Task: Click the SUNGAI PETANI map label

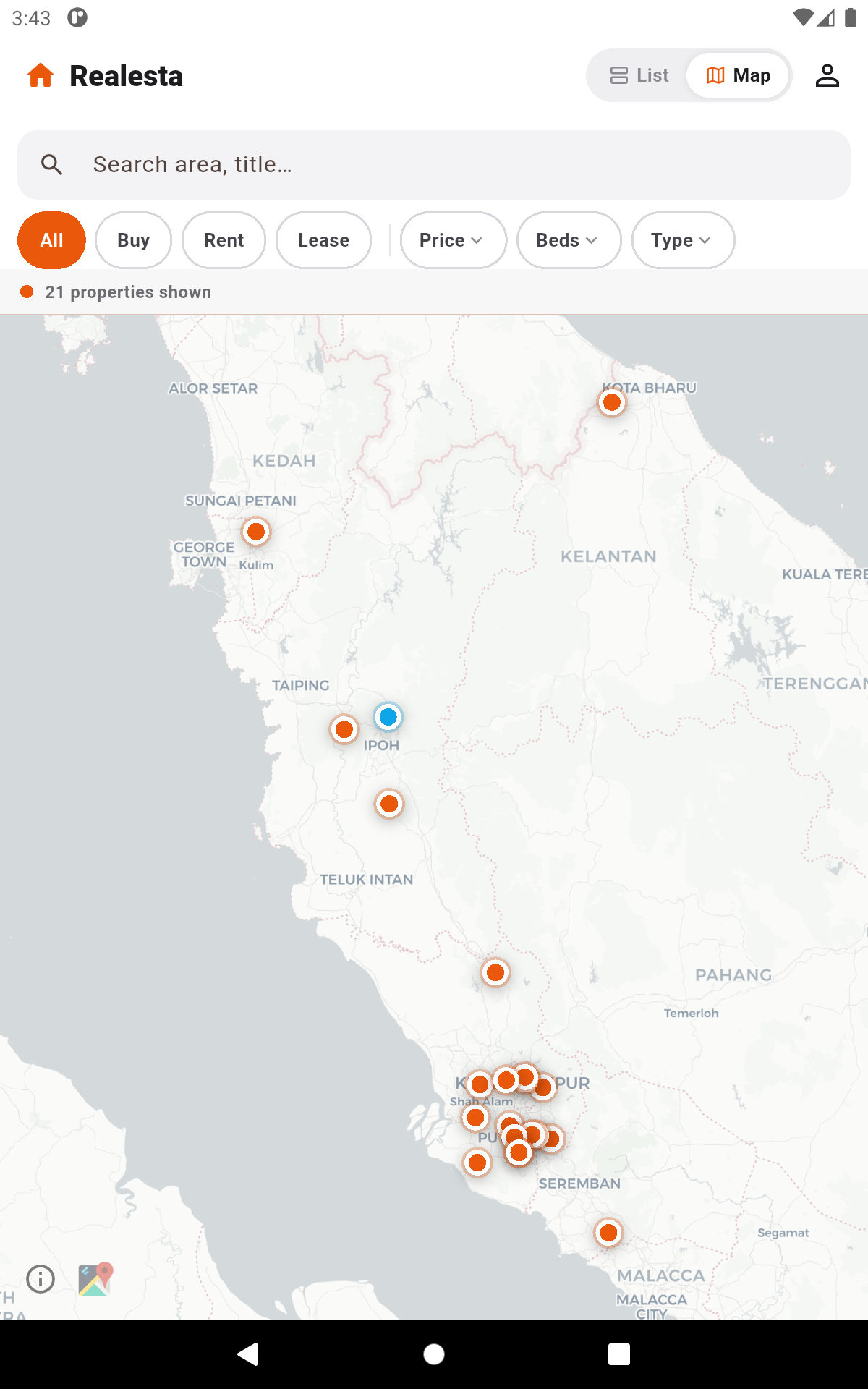Action: click(241, 501)
